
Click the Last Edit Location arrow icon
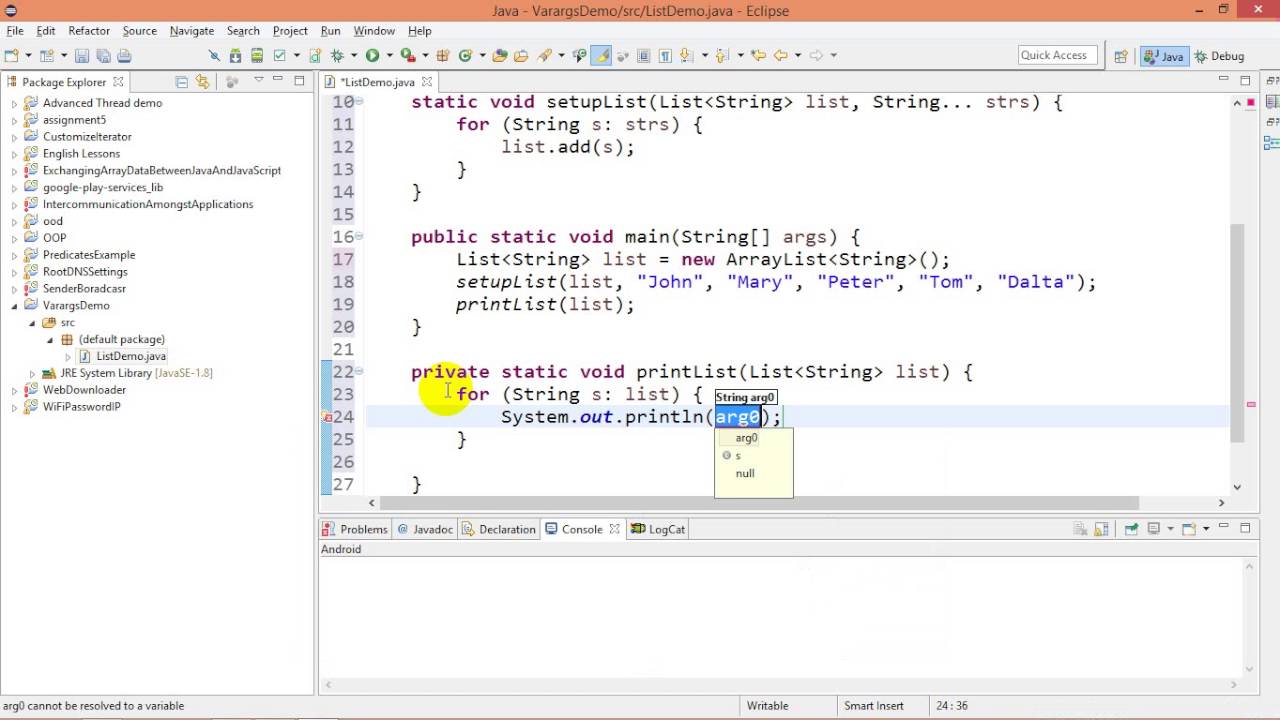[758, 56]
